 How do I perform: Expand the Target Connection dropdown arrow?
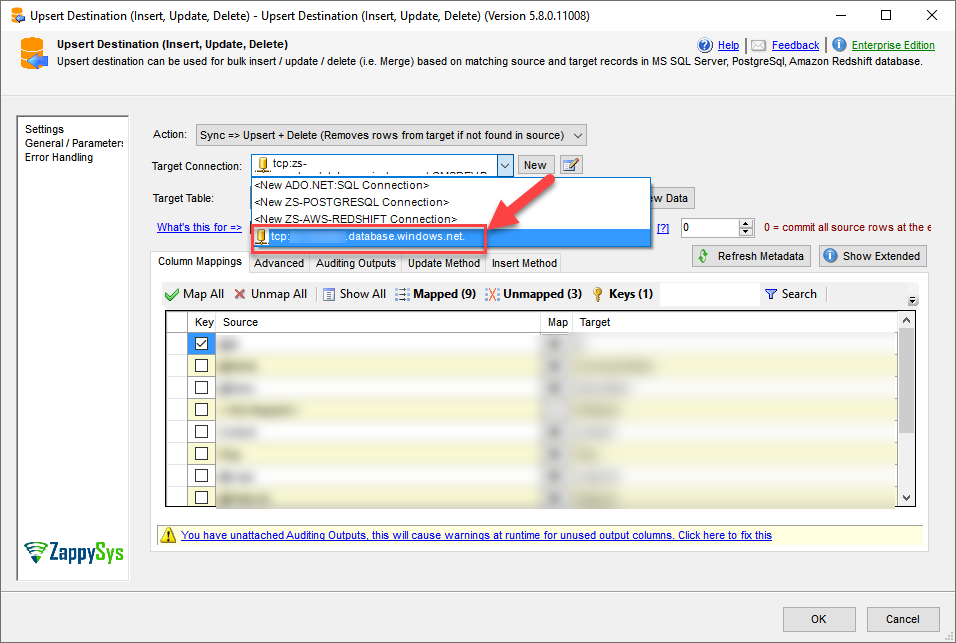click(x=505, y=165)
